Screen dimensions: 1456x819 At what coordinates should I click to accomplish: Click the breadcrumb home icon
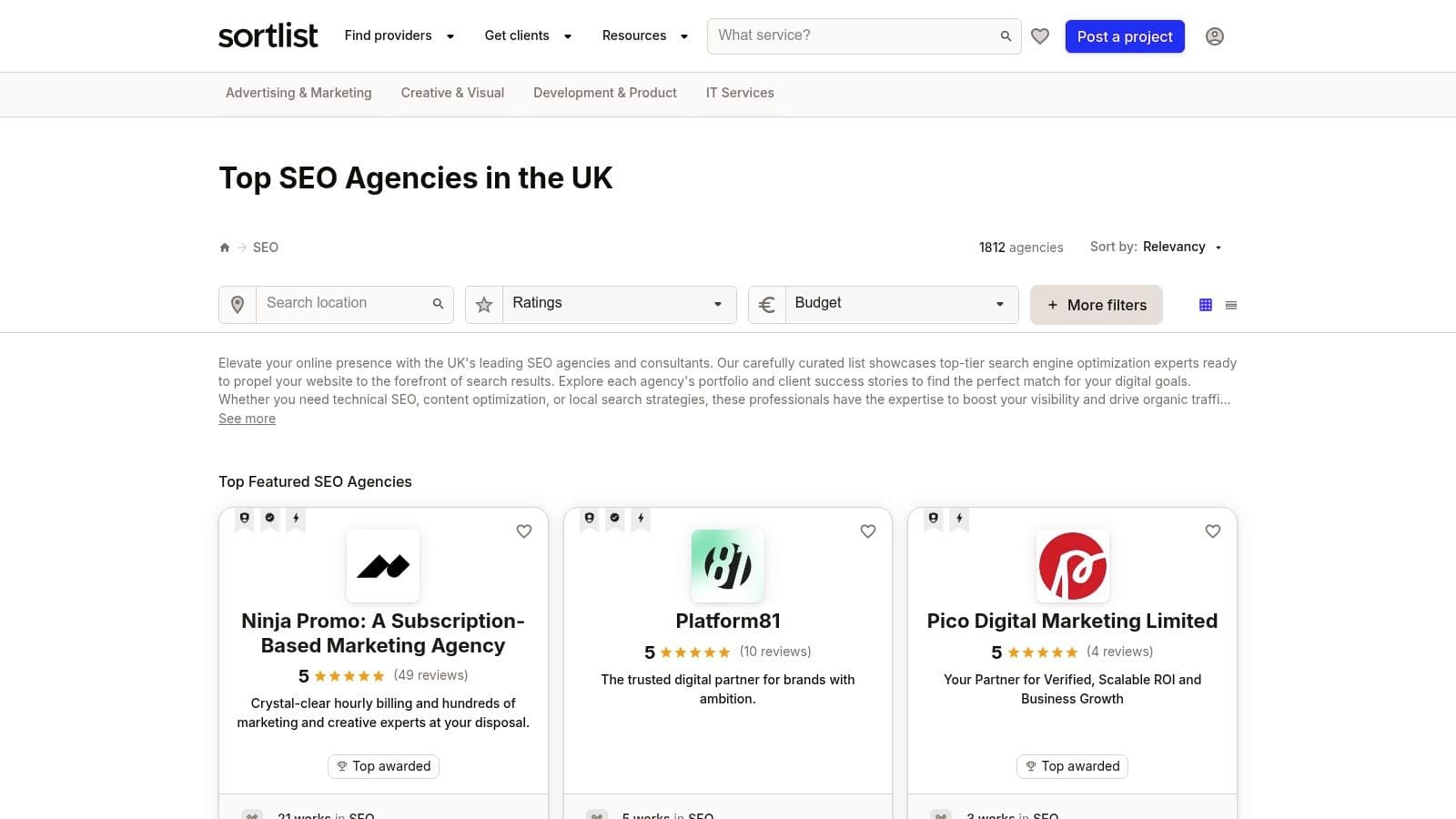pyautogui.click(x=225, y=248)
